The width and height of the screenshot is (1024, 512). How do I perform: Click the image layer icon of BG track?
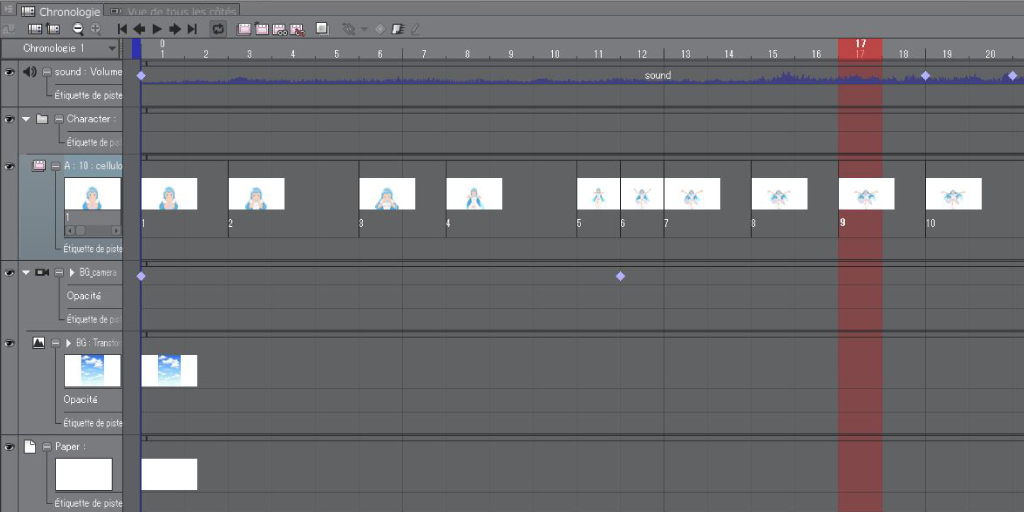(39, 342)
